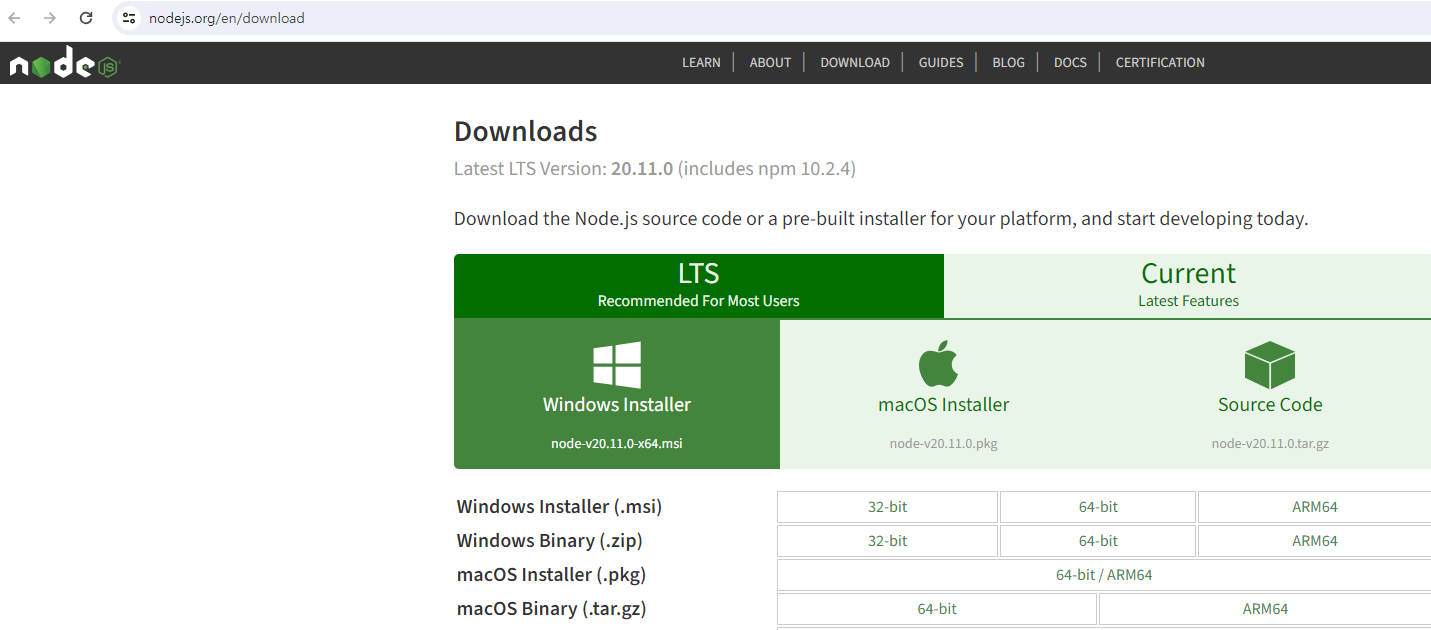The height and width of the screenshot is (630, 1431).
Task: Download 64-bit macOS Binary (.tar.gz)
Action: click(937, 609)
